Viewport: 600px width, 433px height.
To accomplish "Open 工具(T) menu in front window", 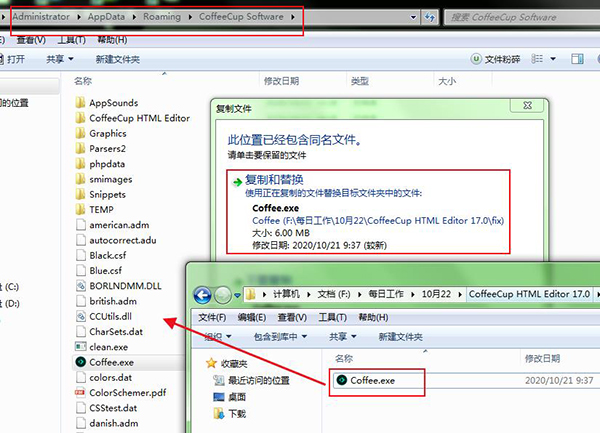I will click(x=333, y=317).
